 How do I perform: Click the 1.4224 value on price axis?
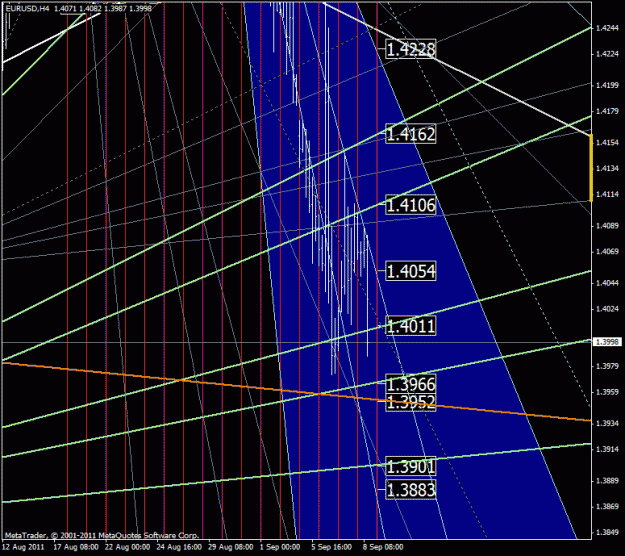[607, 54]
